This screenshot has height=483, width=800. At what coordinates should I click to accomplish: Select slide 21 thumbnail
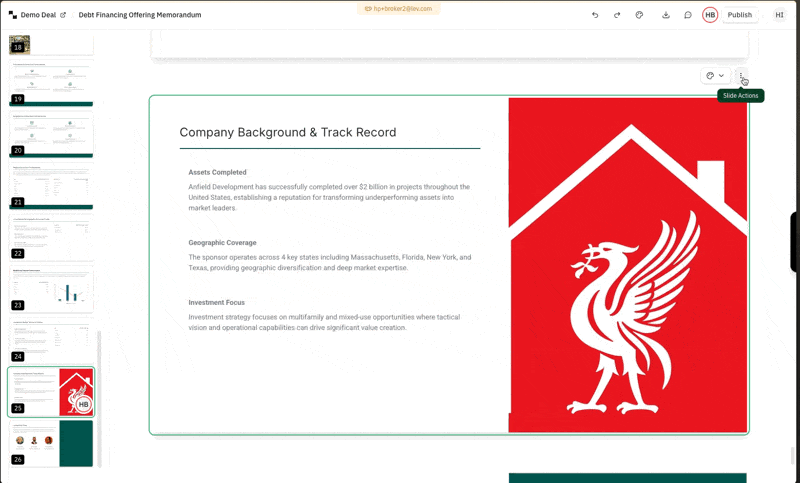coord(51,186)
